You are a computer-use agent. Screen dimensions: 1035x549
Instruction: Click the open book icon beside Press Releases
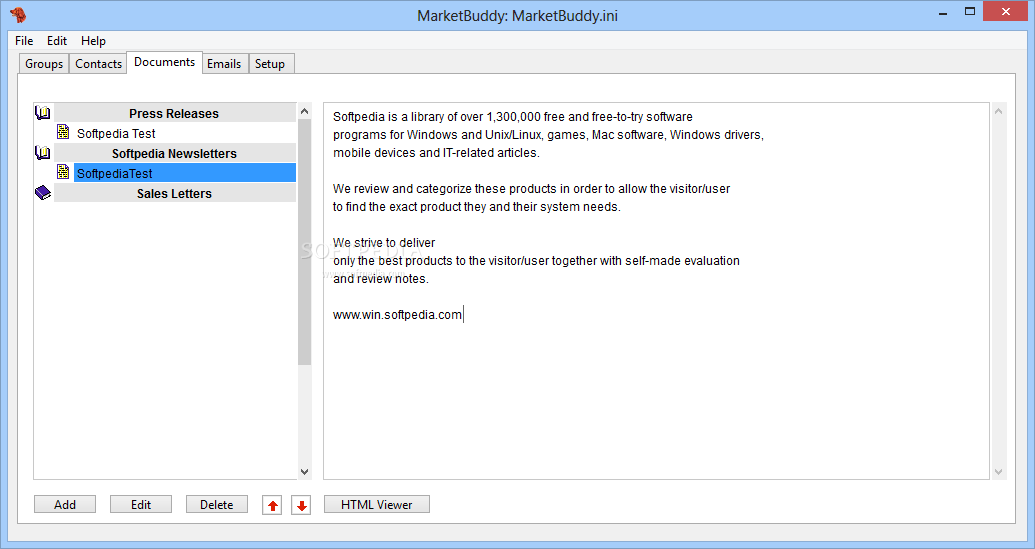coord(43,113)
